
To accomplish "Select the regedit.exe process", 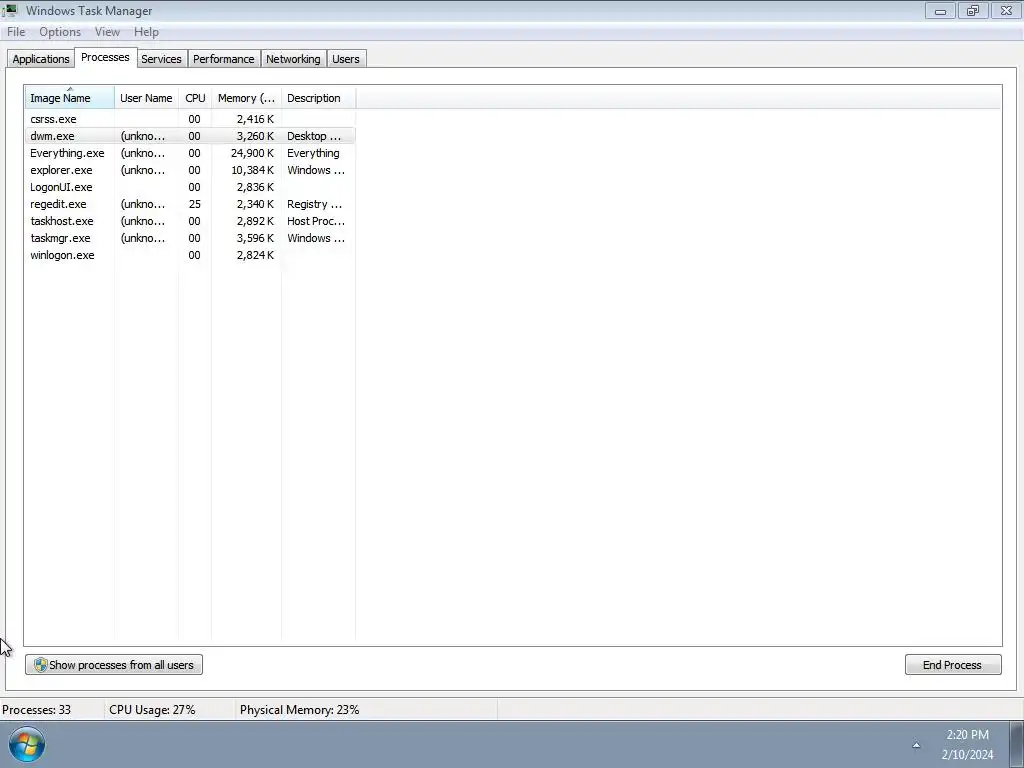I will click(190, 204).
